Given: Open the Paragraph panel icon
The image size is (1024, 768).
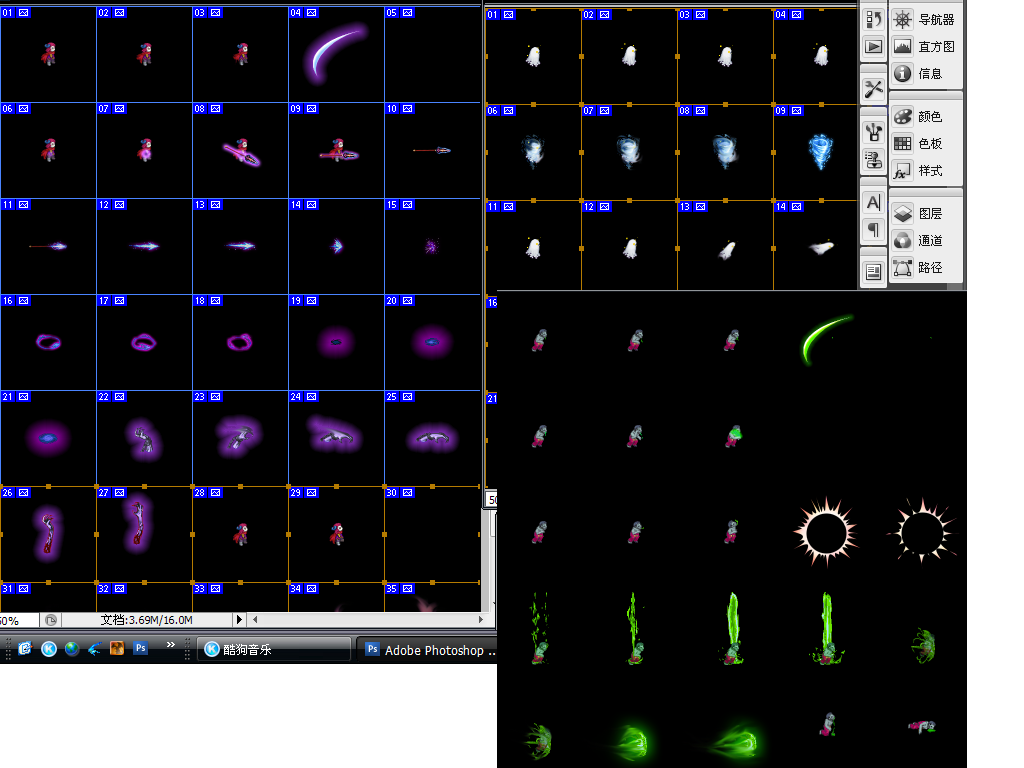Looking at the screenshot, I should [x=873, y=230].
